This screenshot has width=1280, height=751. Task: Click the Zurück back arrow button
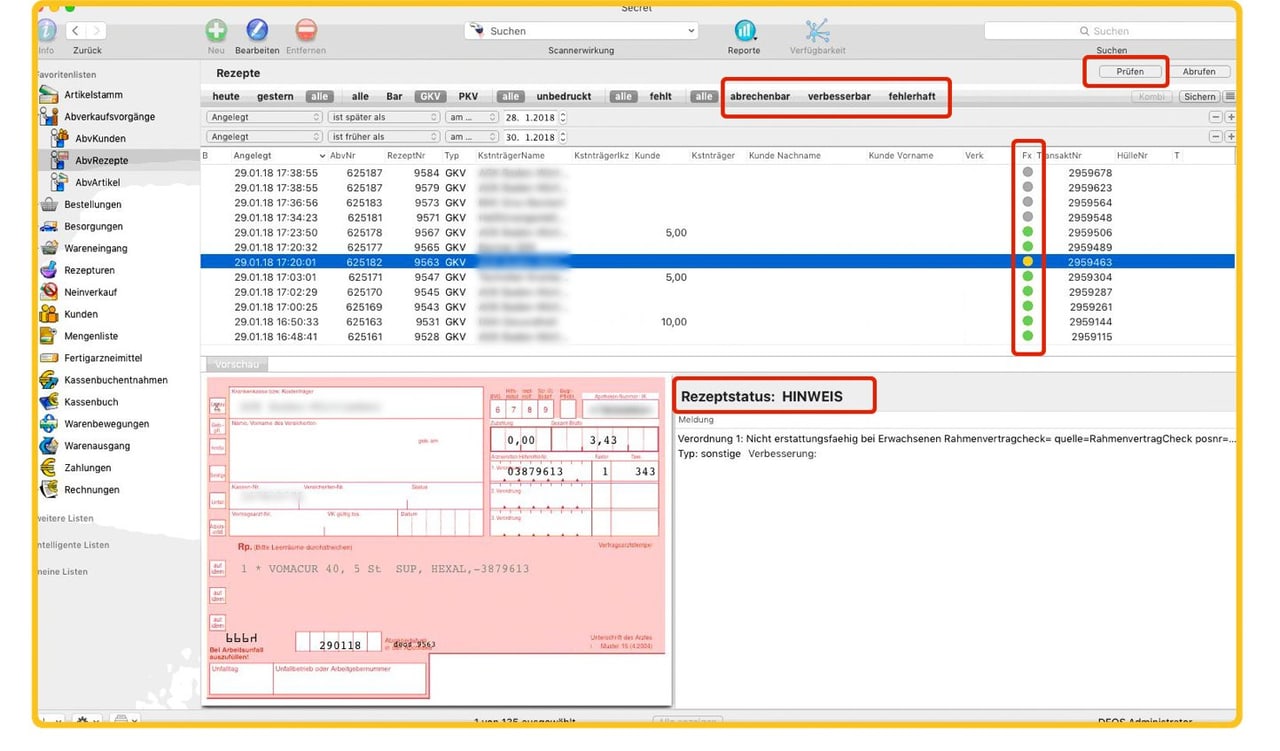76,31
